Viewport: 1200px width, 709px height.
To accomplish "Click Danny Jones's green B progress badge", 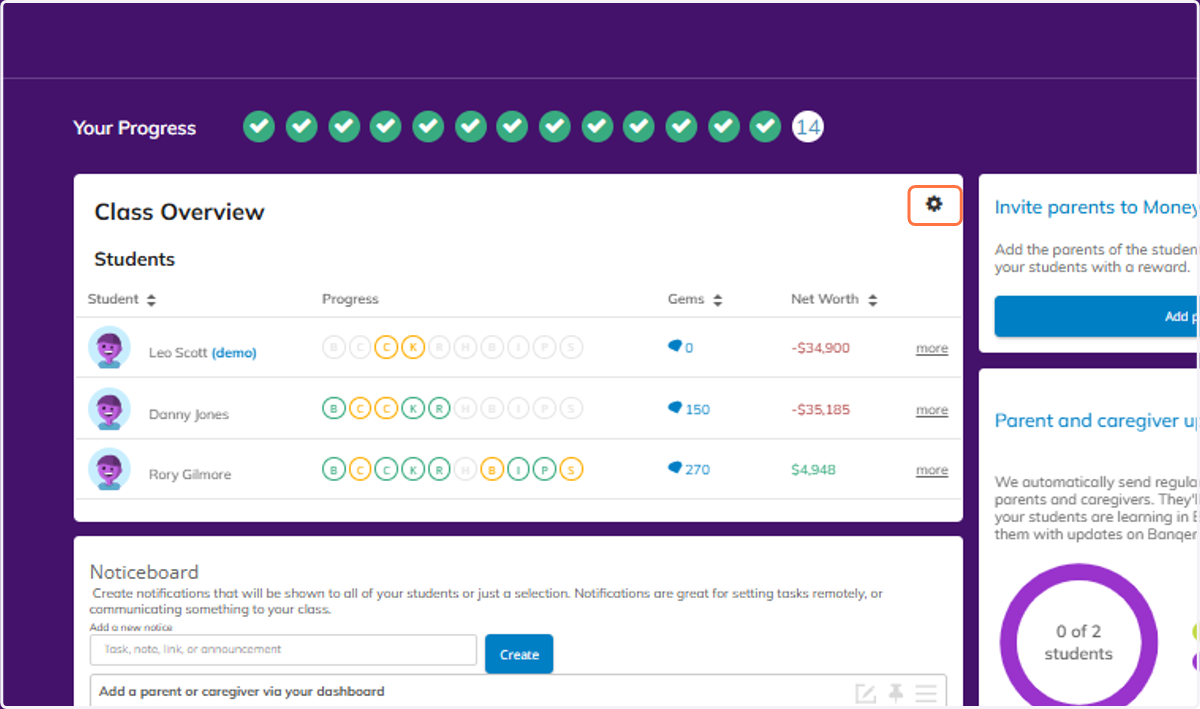I will point(334,408).
